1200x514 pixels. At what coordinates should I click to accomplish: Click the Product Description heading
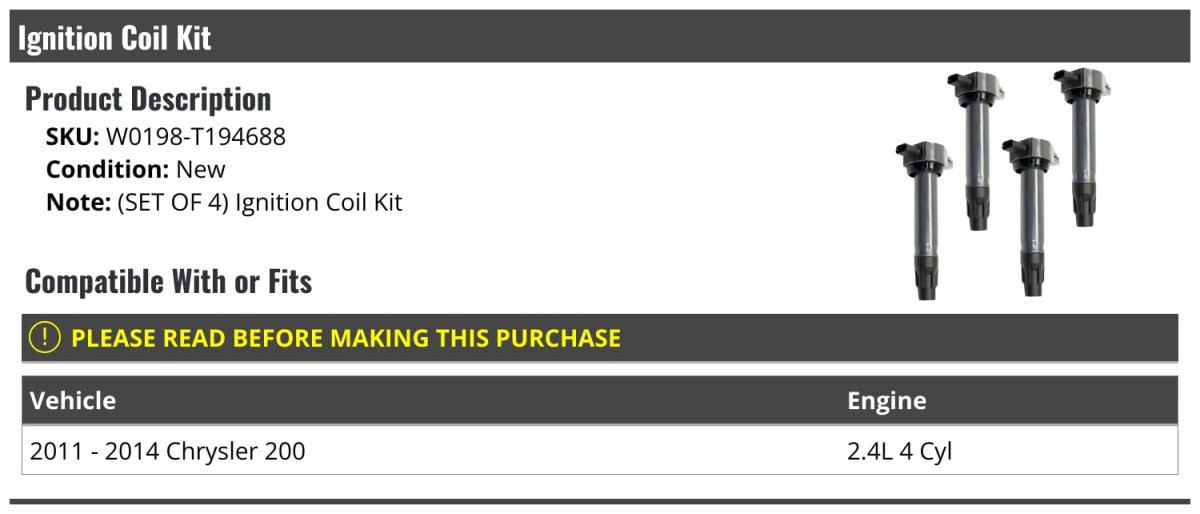pos(148,99)
